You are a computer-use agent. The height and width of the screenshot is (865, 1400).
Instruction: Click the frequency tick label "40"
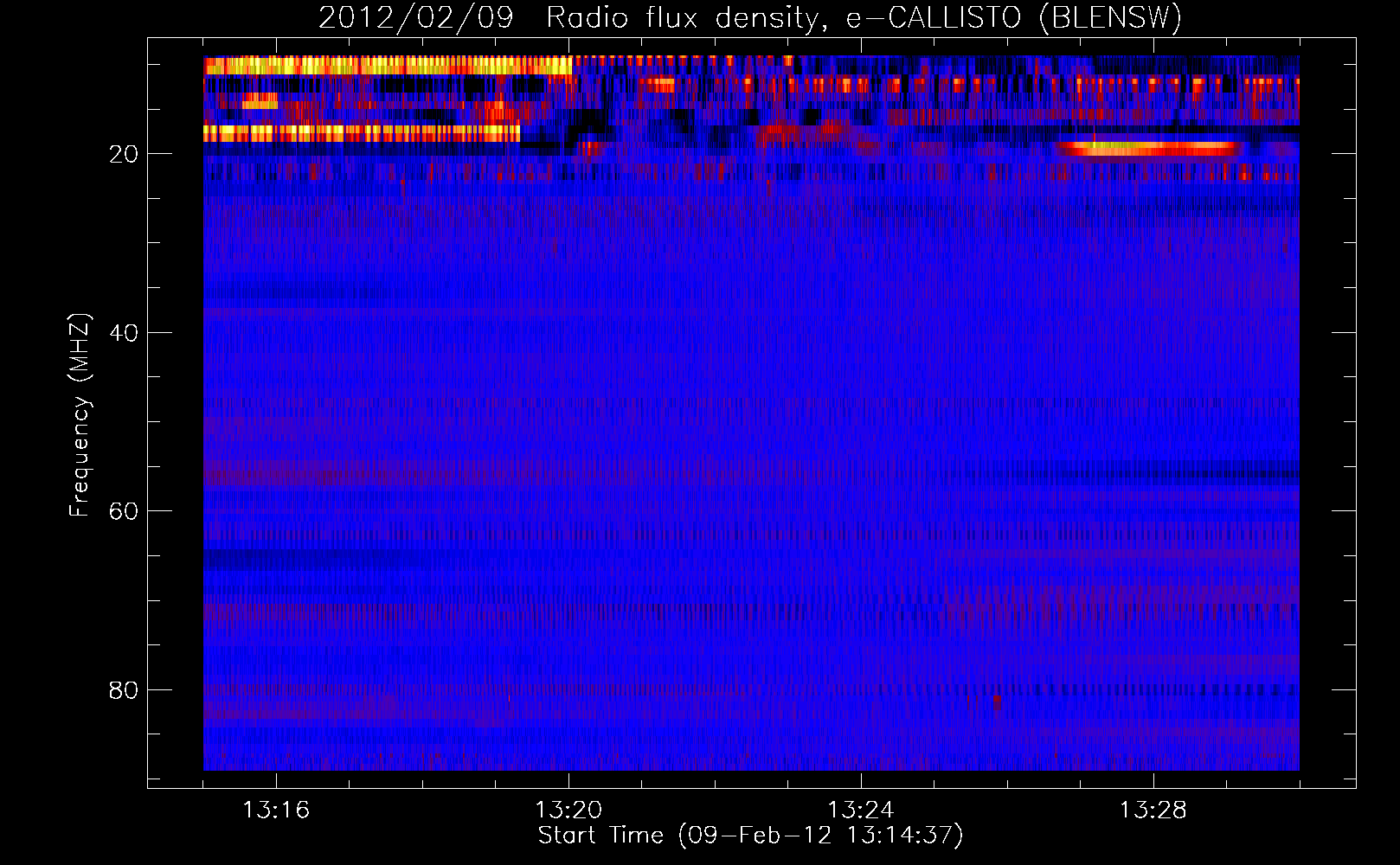[125, 333]
